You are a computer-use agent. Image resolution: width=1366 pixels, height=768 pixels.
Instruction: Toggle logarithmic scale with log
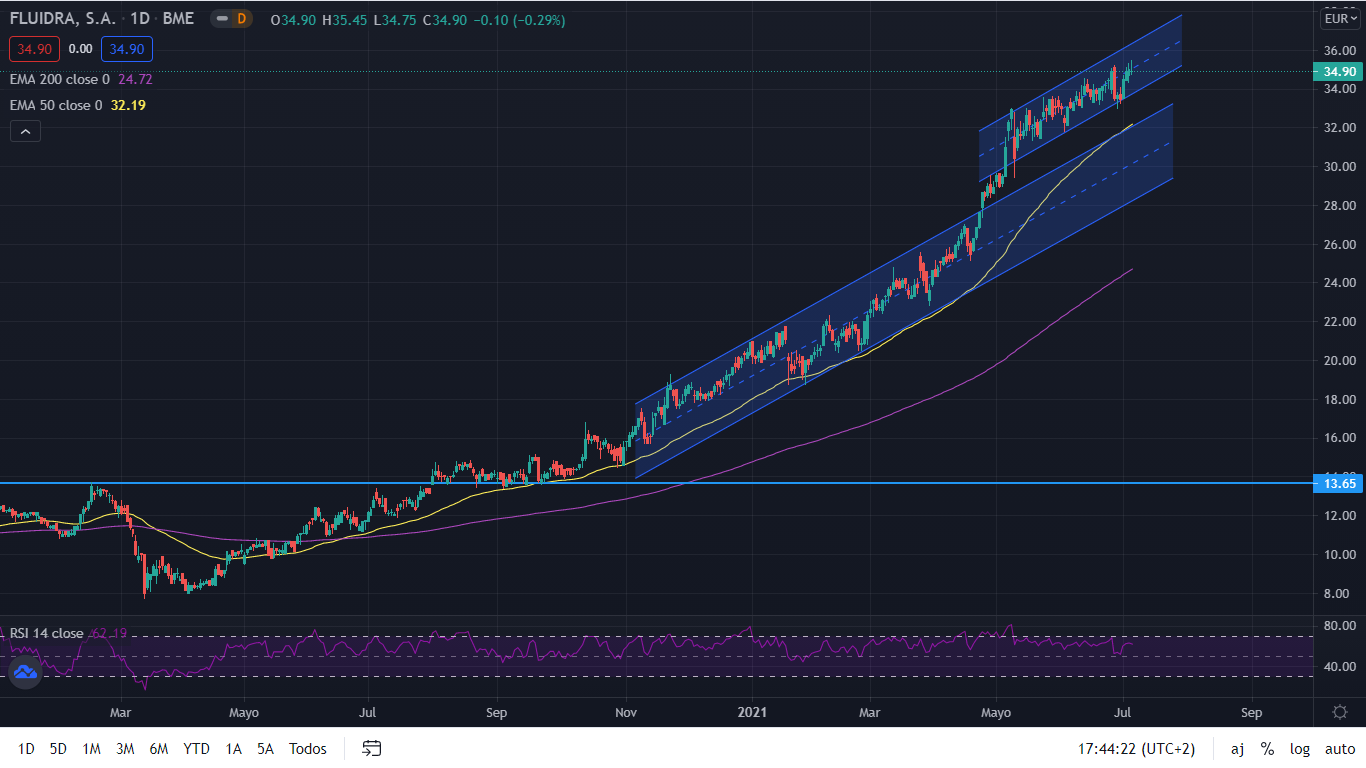1299,749
